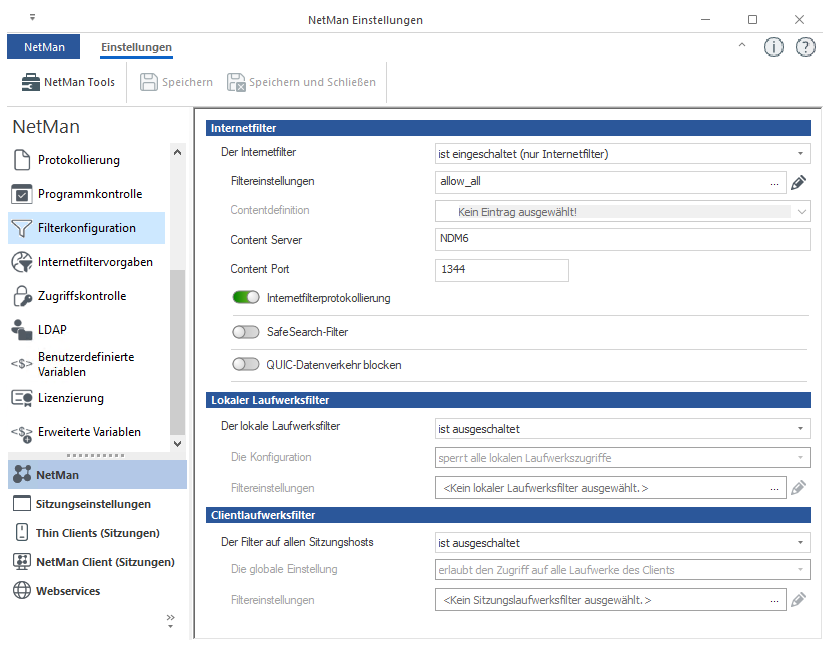The width and height of the screenshot is (828, 647).
Task: Click the NetMan Tools toolbox icon
Action: click(30, 82)
